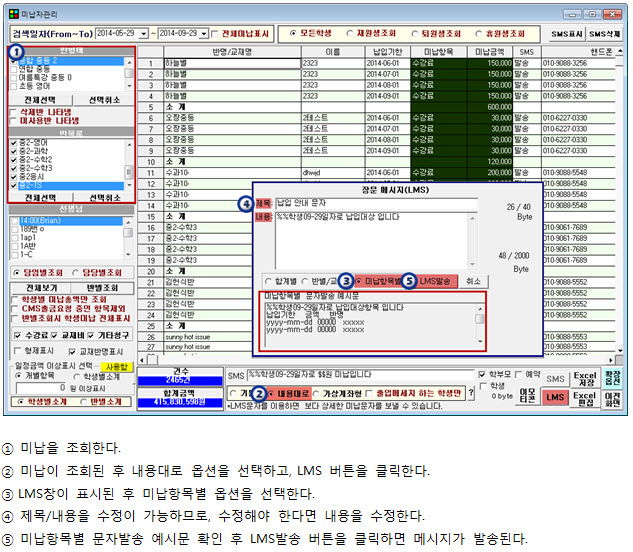Screen dimensions: 633x552
Task: Click the 미납자관리 window title icon
Action: coord(14,14)
